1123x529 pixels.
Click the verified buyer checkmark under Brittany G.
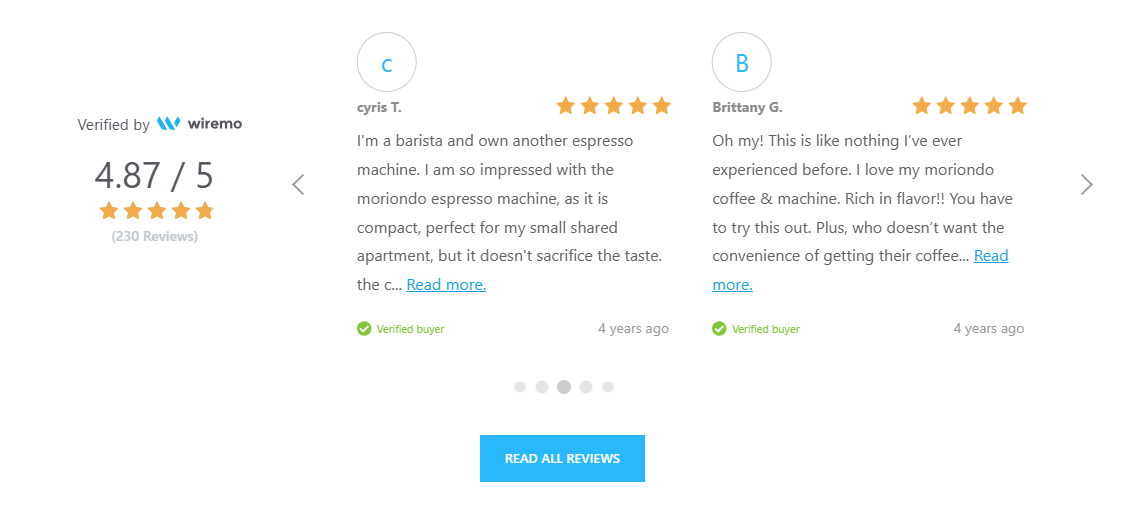719,329
